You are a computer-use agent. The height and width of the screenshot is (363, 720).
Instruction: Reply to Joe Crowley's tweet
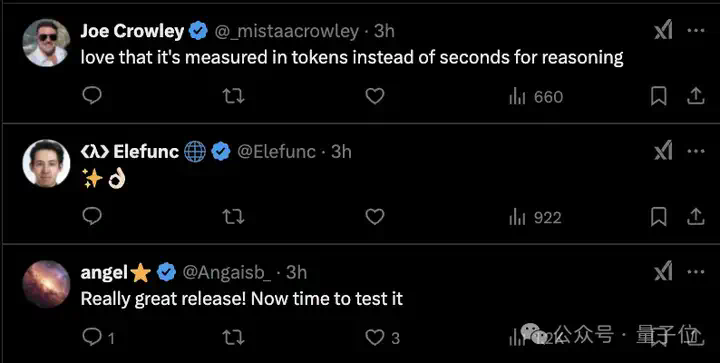92,96
